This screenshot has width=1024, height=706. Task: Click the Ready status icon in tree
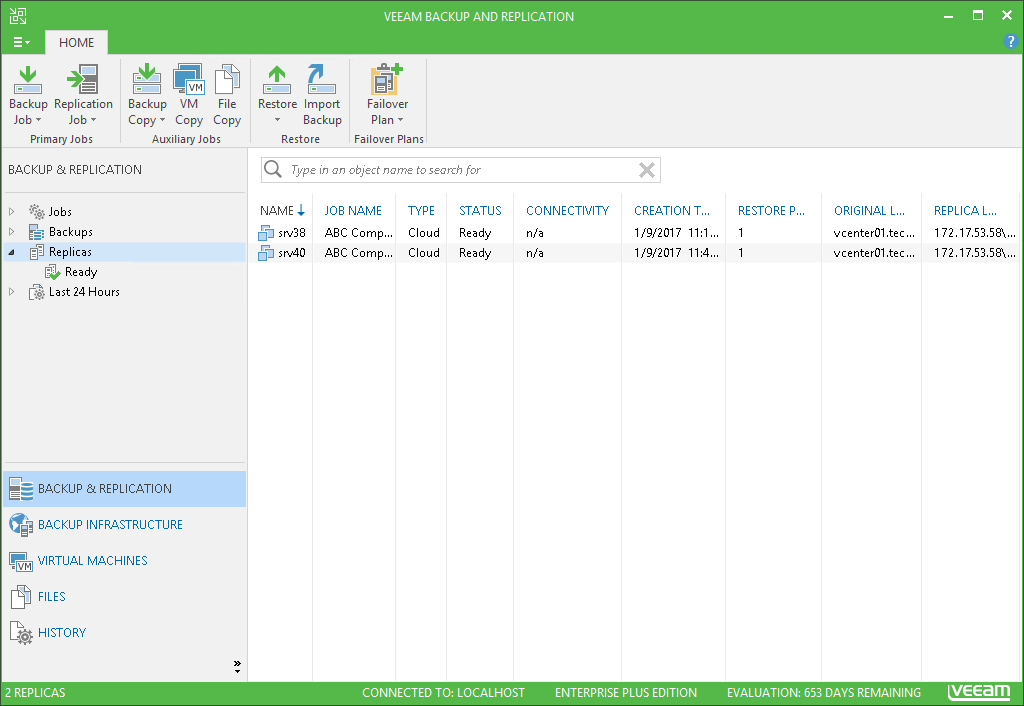[53, 272]
